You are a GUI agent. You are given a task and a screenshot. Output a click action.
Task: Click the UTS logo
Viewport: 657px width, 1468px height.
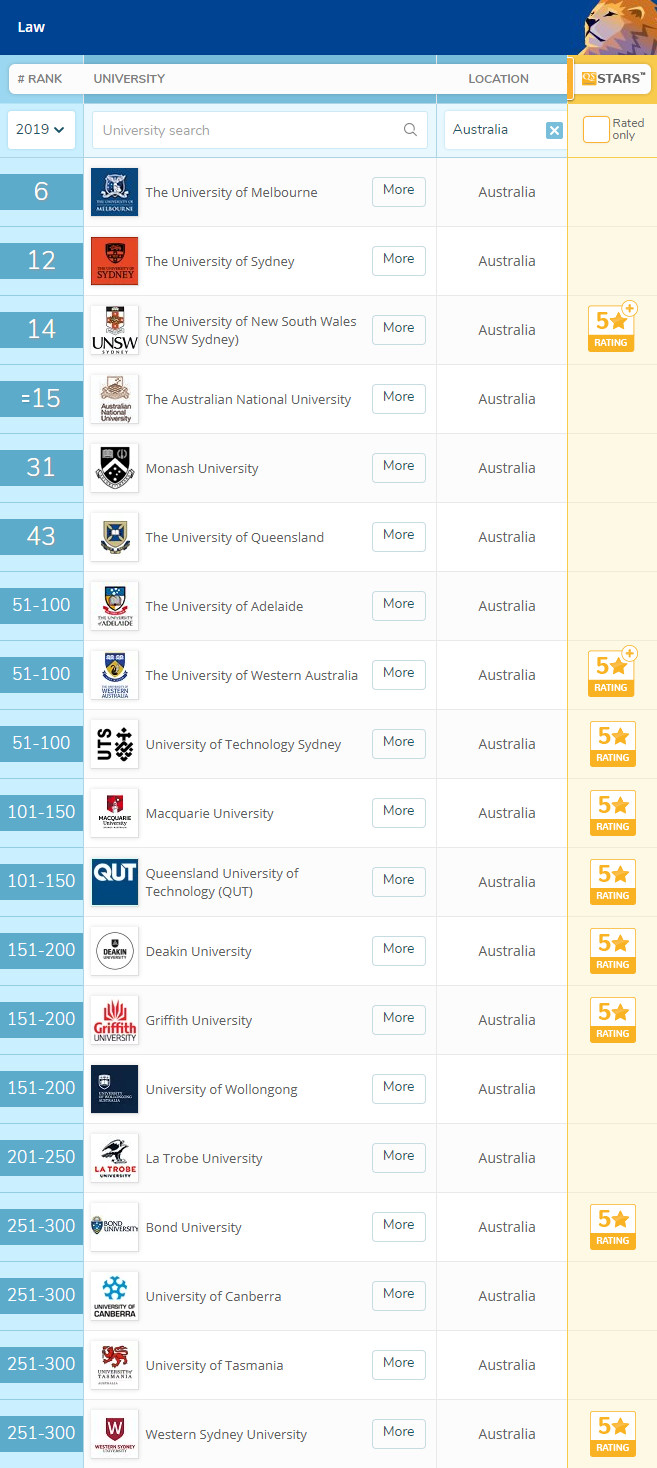pyautogui.click(x=115, y=744)
